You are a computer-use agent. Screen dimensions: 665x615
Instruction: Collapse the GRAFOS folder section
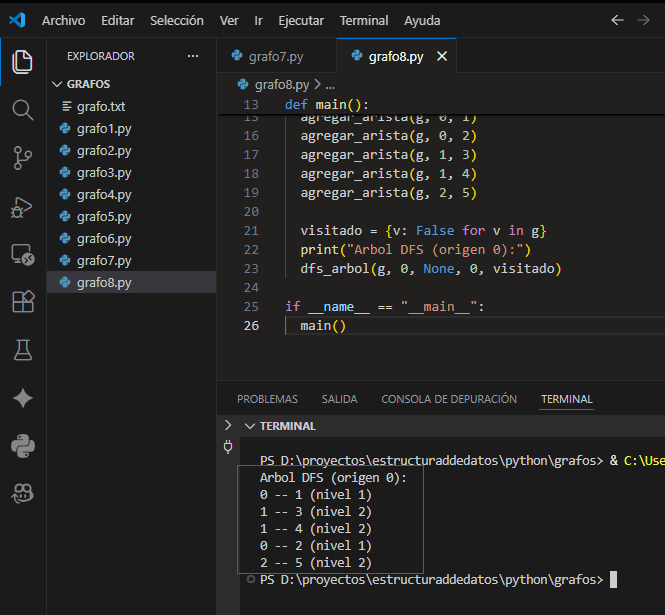56,84
